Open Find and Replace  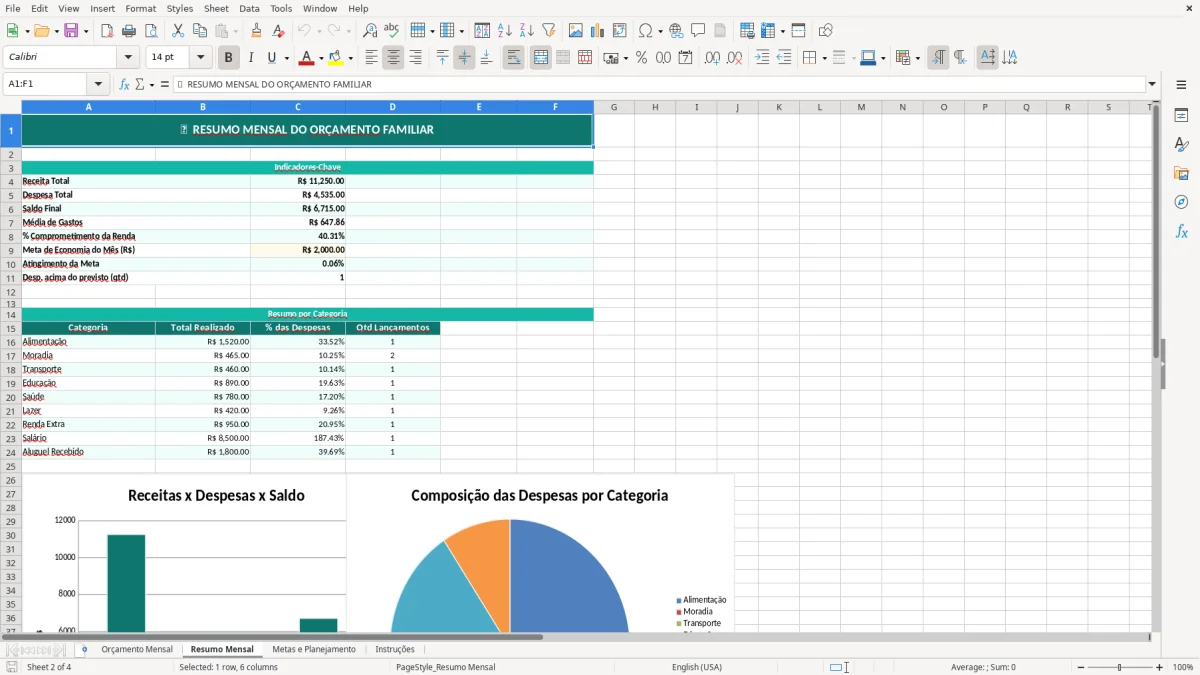[x=370, y=31]
